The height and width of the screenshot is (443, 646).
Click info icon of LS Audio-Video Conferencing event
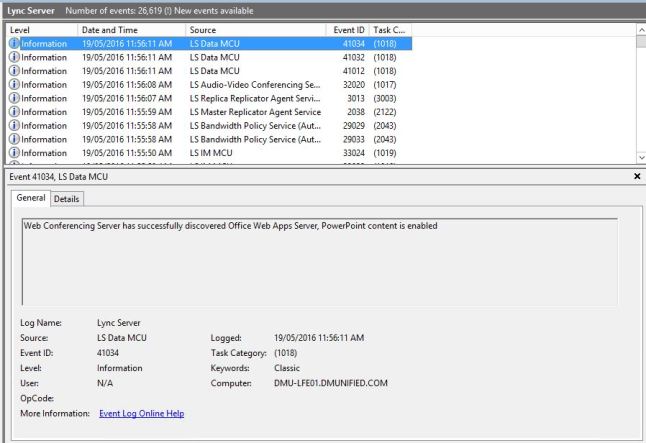14,85
